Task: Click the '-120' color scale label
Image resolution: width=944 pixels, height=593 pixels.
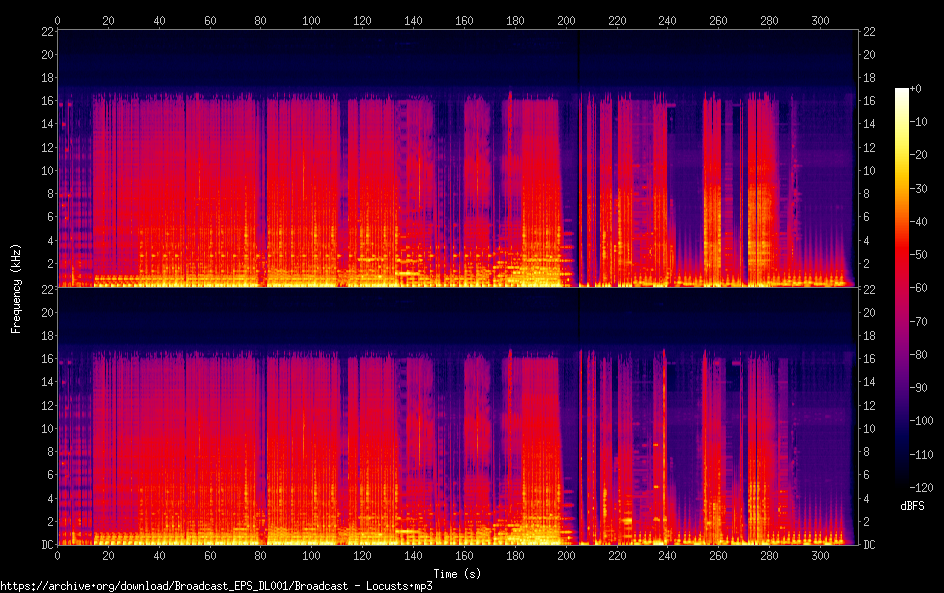Action: [921, 488]
